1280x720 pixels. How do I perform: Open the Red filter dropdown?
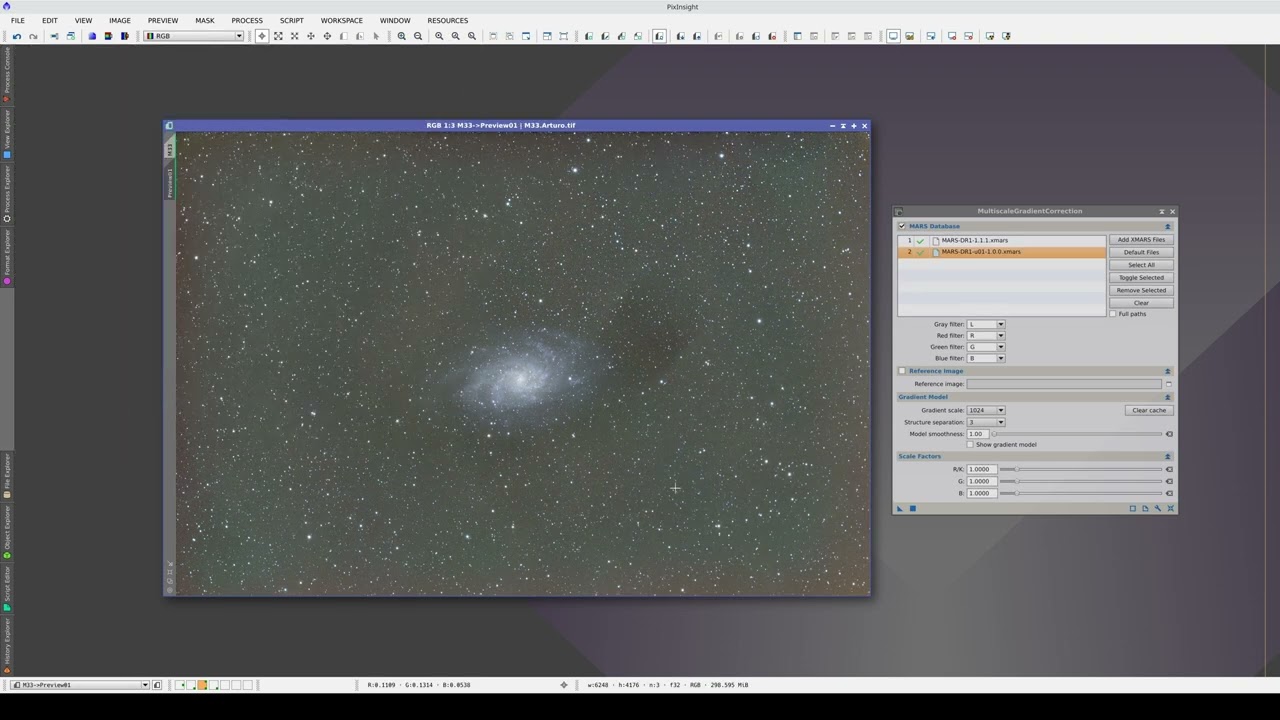[985, 336]
